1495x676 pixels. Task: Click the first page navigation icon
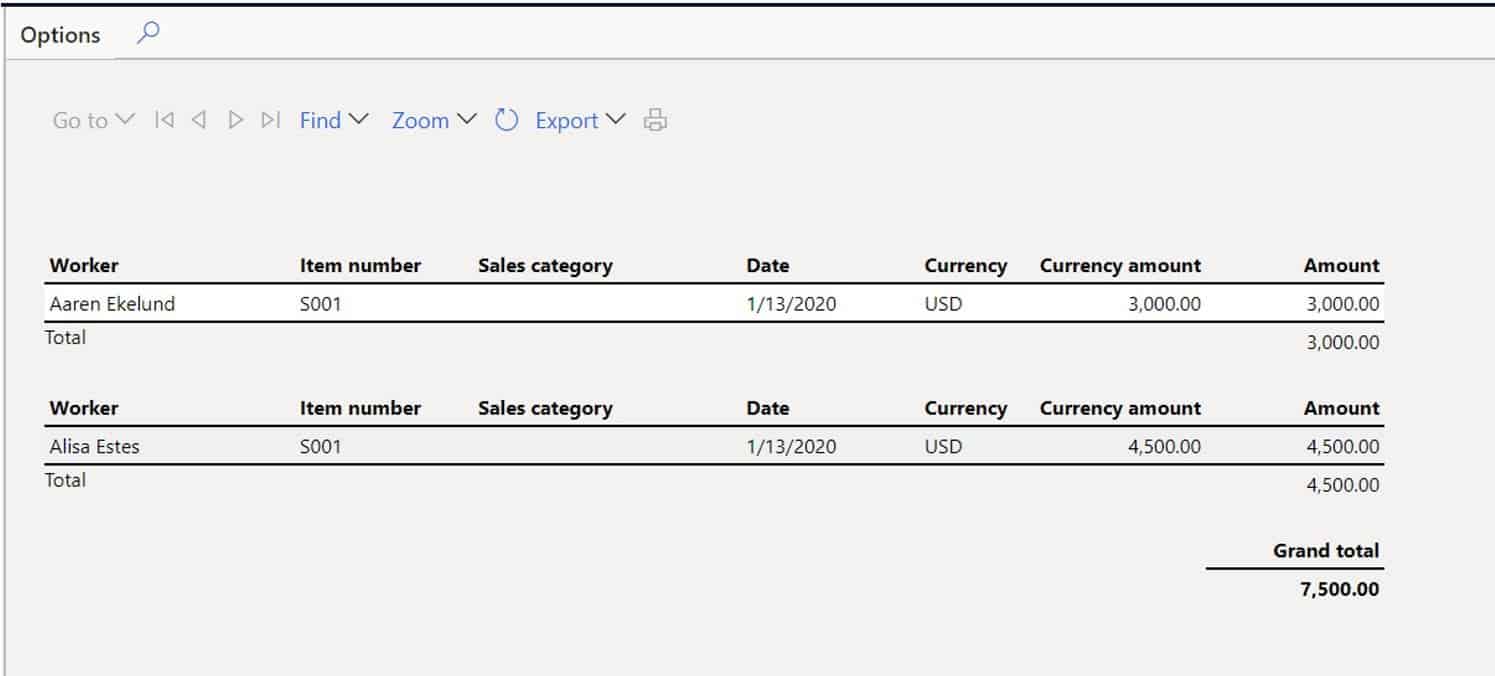point(163,120)
